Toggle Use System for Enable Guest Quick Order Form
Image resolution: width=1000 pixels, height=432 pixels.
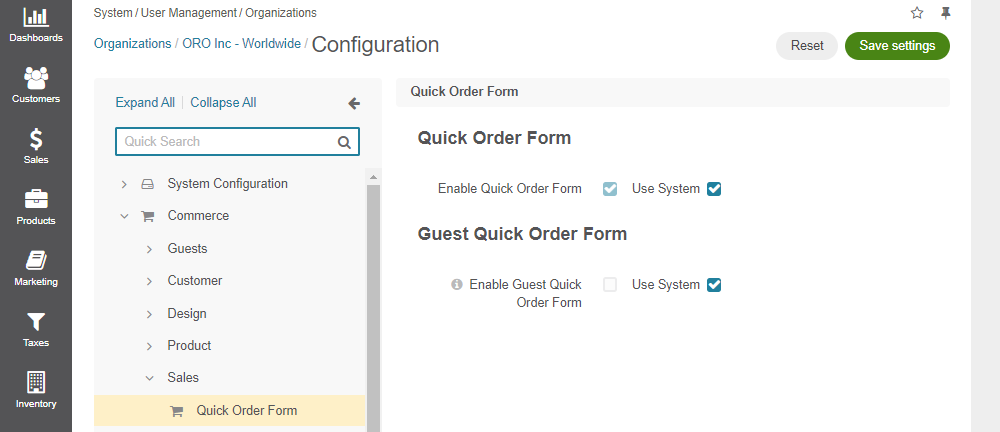pyautogui.click(x=714, y=285)
